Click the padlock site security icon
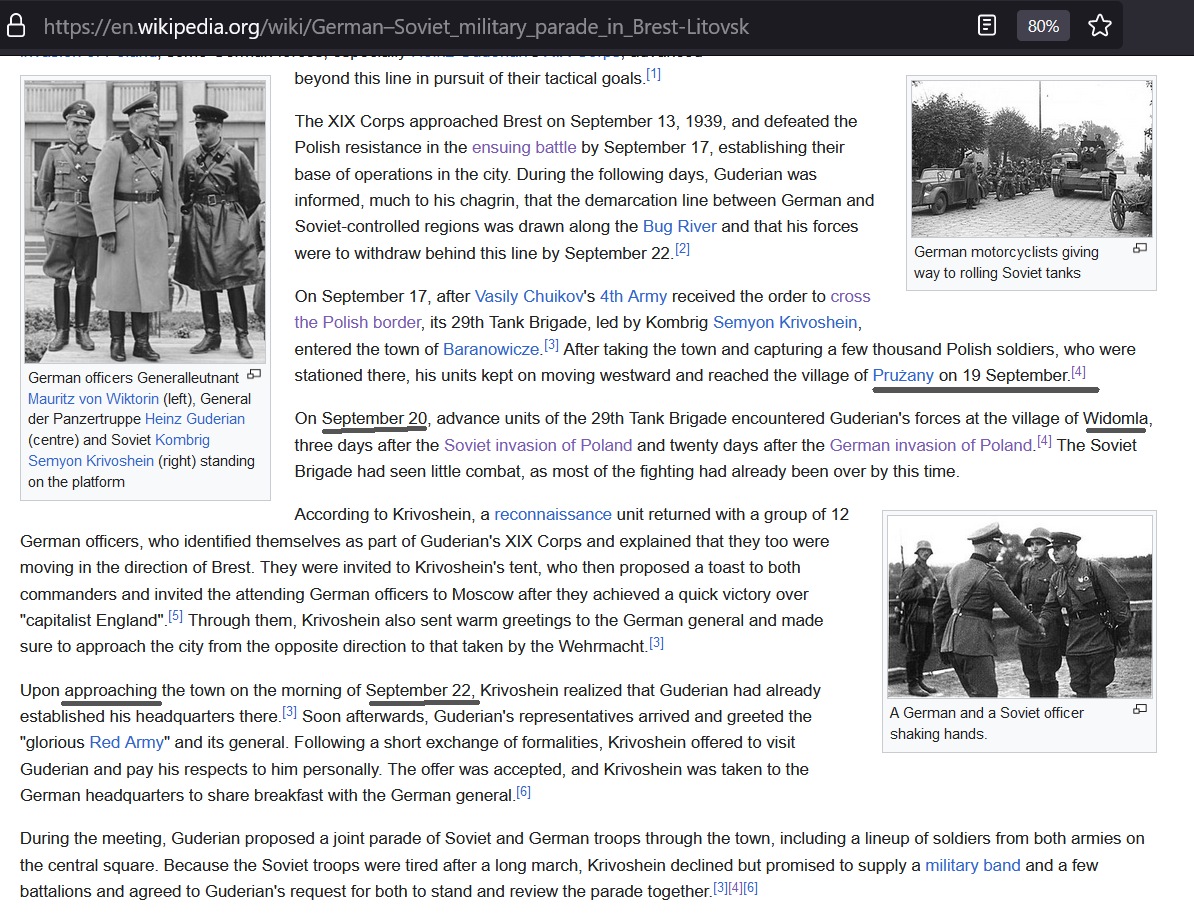The width and height of the screenshot is (1194, 924). point(16,27)
